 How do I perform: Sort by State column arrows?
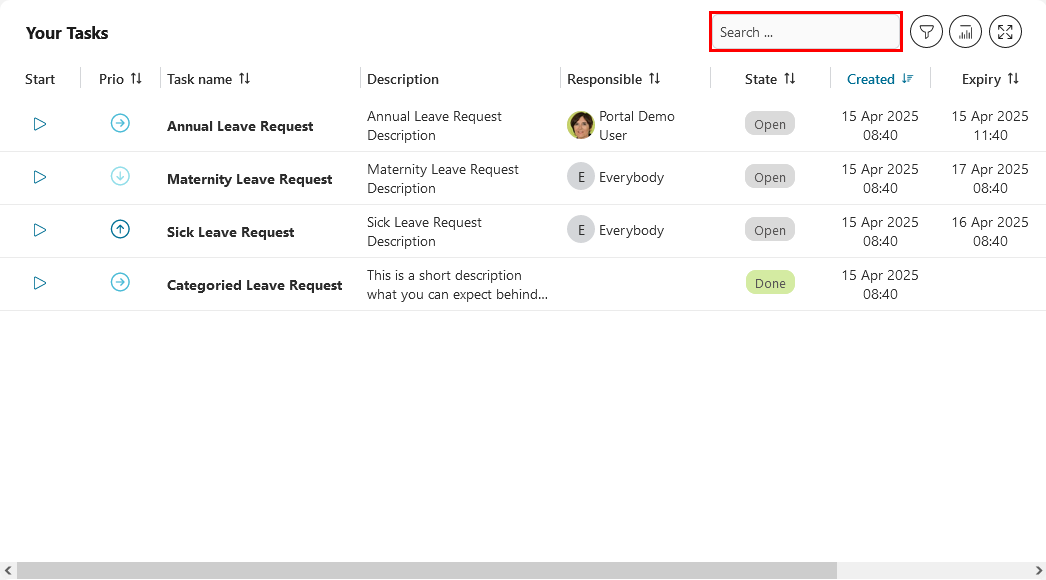click(x=790, y=79)
